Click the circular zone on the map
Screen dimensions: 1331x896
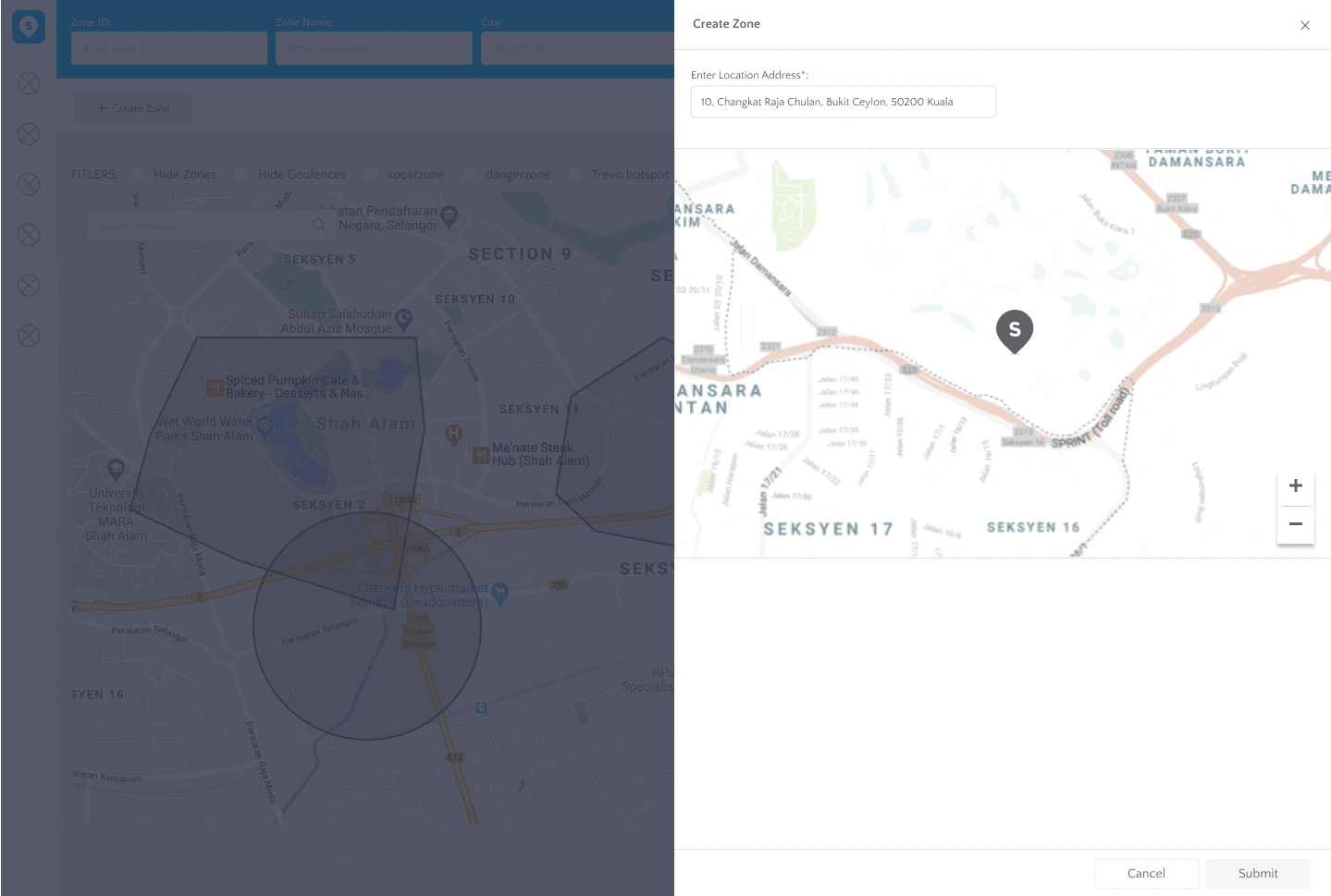click(x=367, y=626)
